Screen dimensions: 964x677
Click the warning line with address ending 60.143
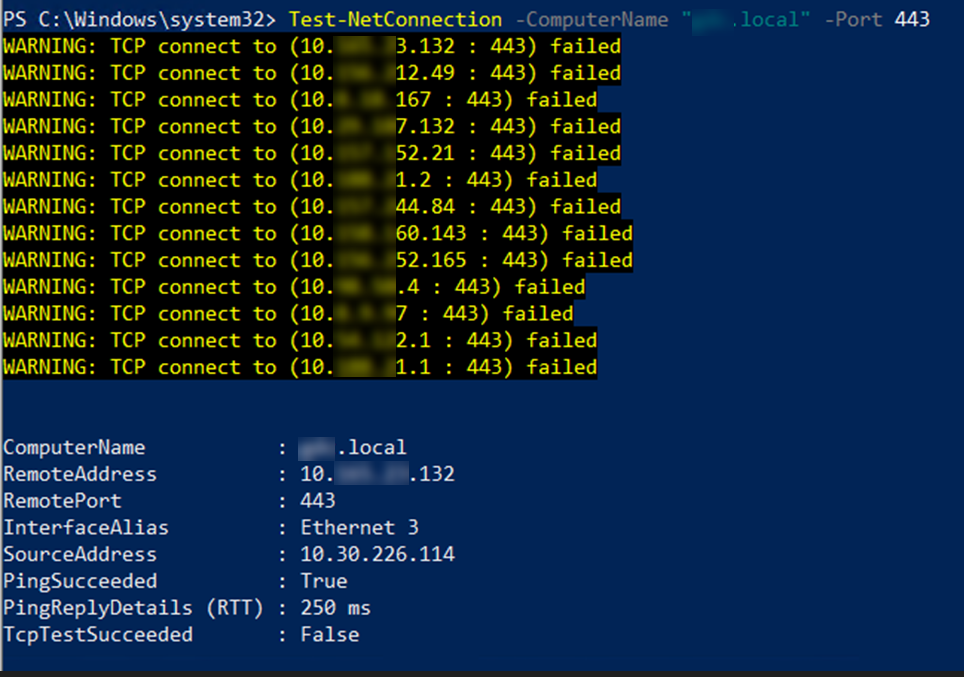[317, 233]
